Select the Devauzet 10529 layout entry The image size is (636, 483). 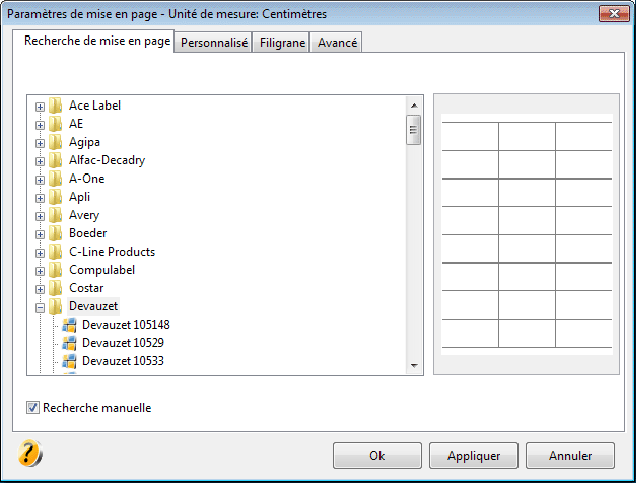click(123, 343)
